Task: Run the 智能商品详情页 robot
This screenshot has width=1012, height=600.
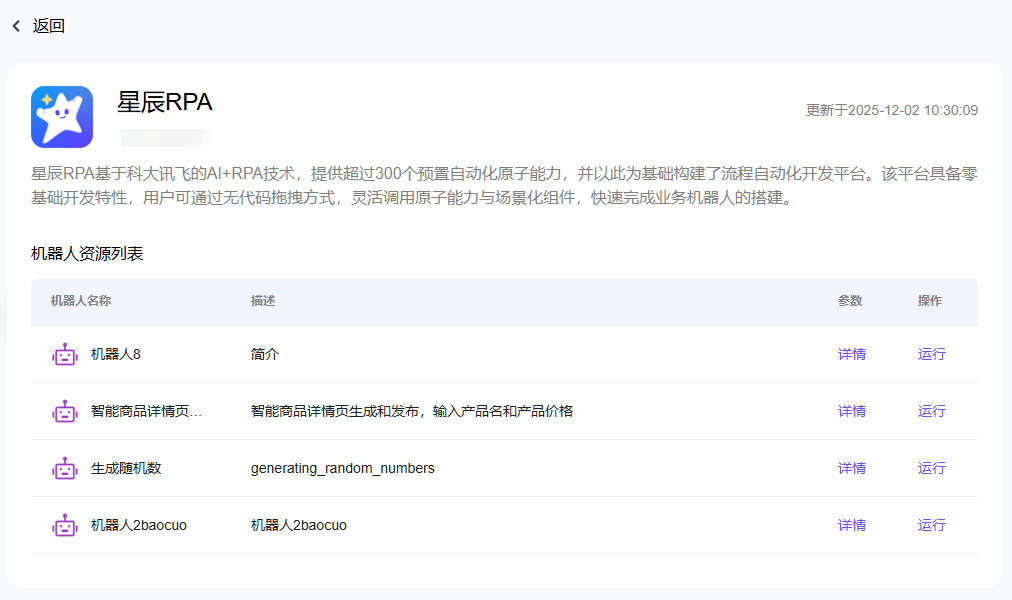Action: [x=931, y=411]
